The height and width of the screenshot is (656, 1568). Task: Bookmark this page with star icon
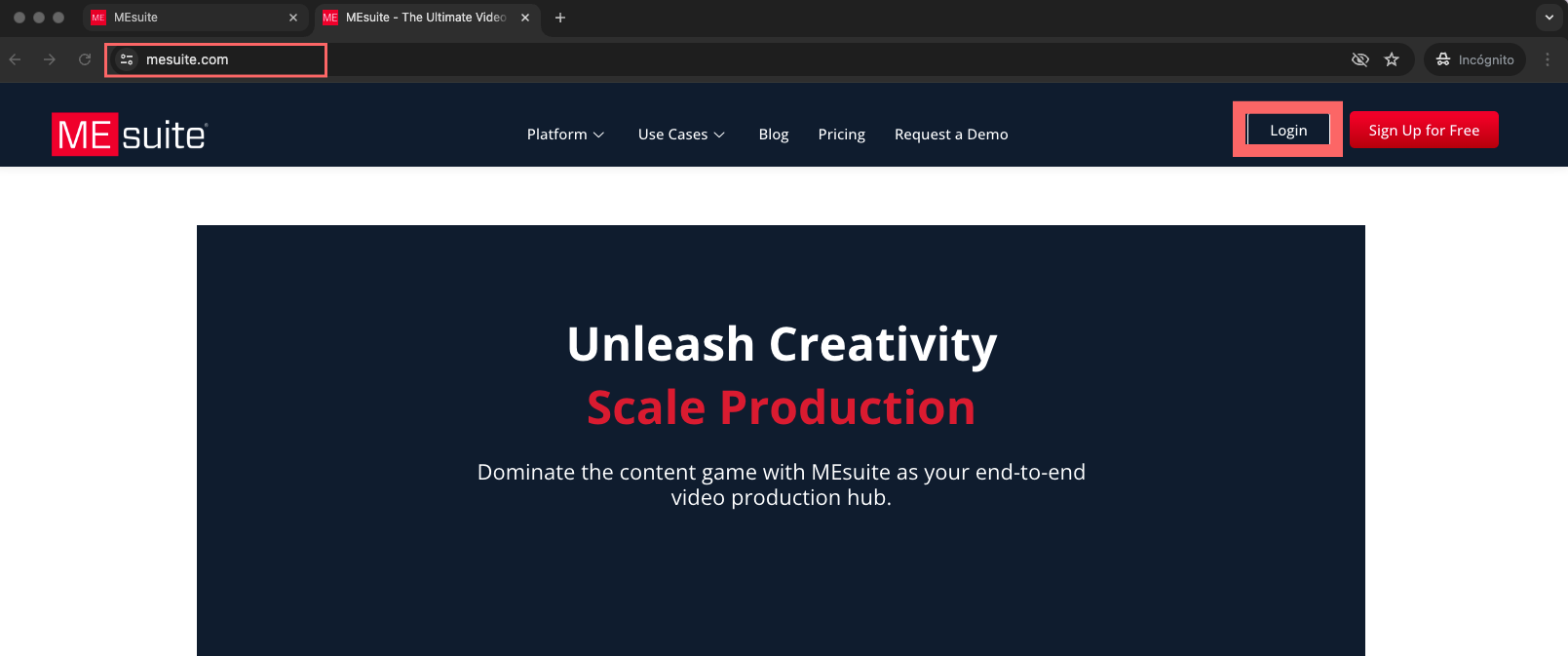click(x=1392, y=59)
